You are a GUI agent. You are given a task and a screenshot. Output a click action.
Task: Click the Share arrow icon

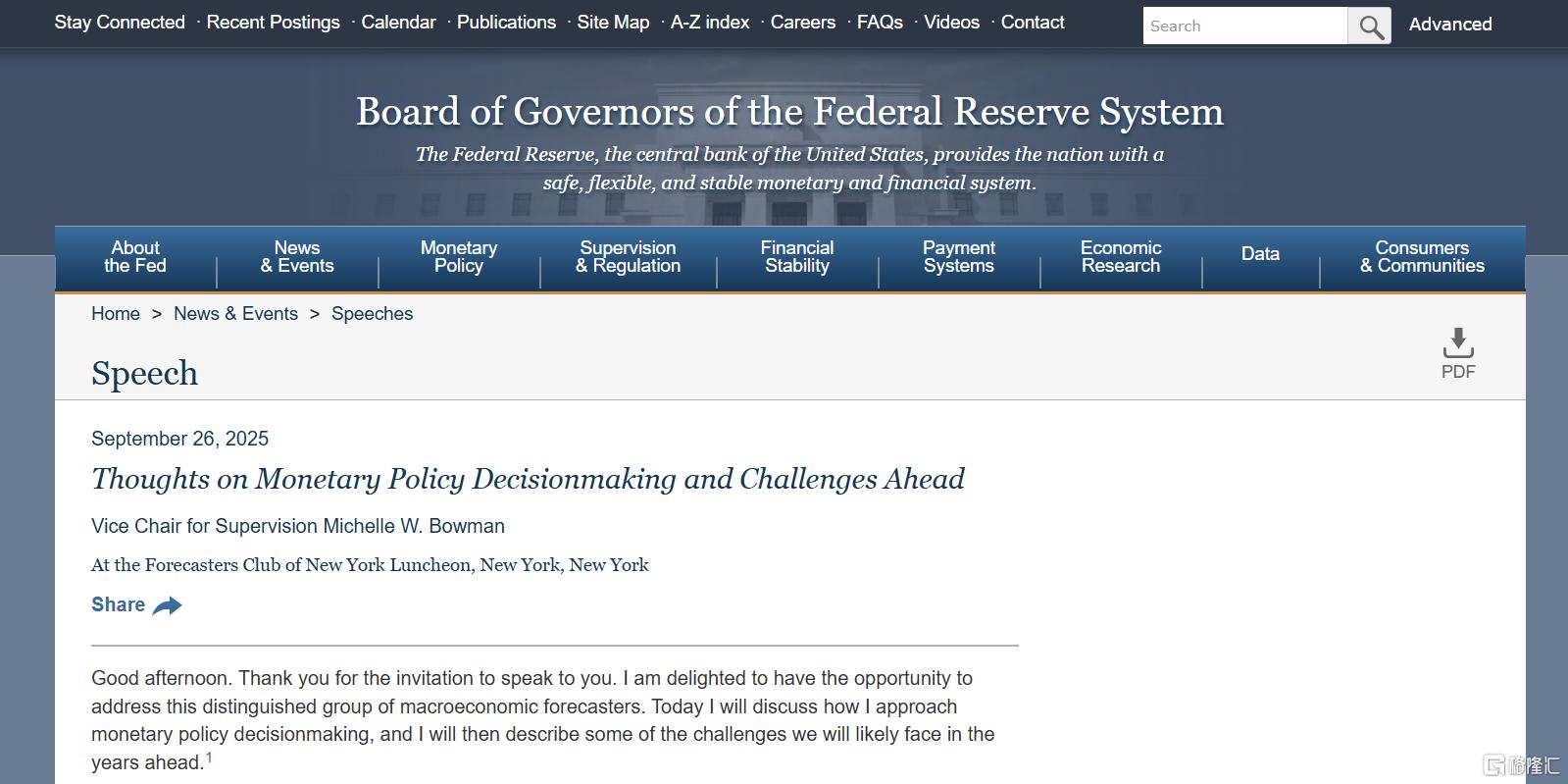tap(168, 605)
